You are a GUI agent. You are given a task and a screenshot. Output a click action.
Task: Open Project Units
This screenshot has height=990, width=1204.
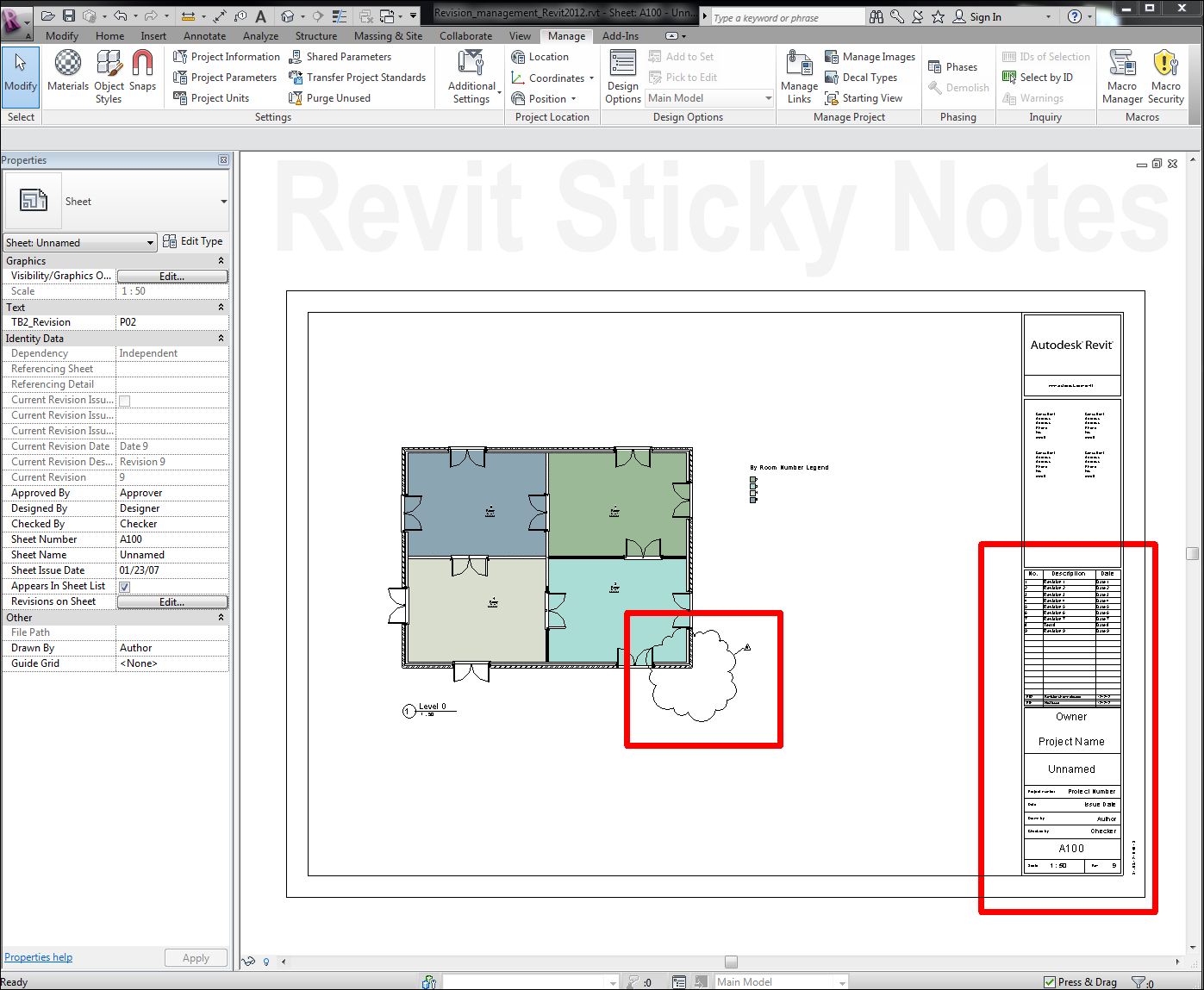click(211, 98)
